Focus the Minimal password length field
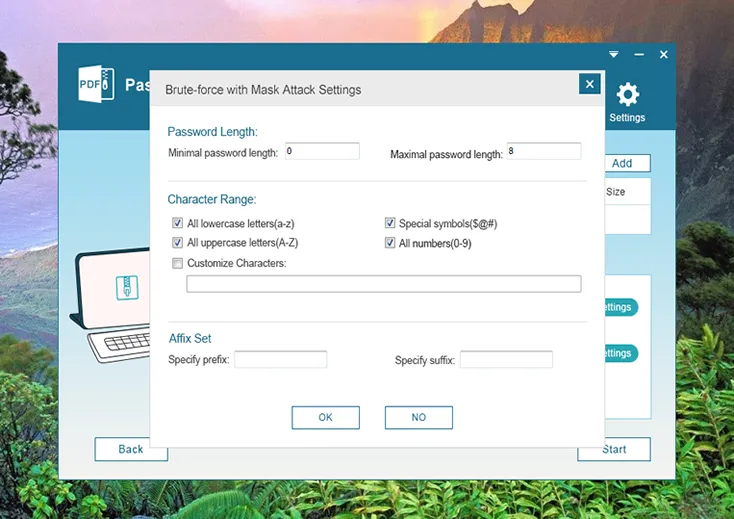 coord(322,151)
